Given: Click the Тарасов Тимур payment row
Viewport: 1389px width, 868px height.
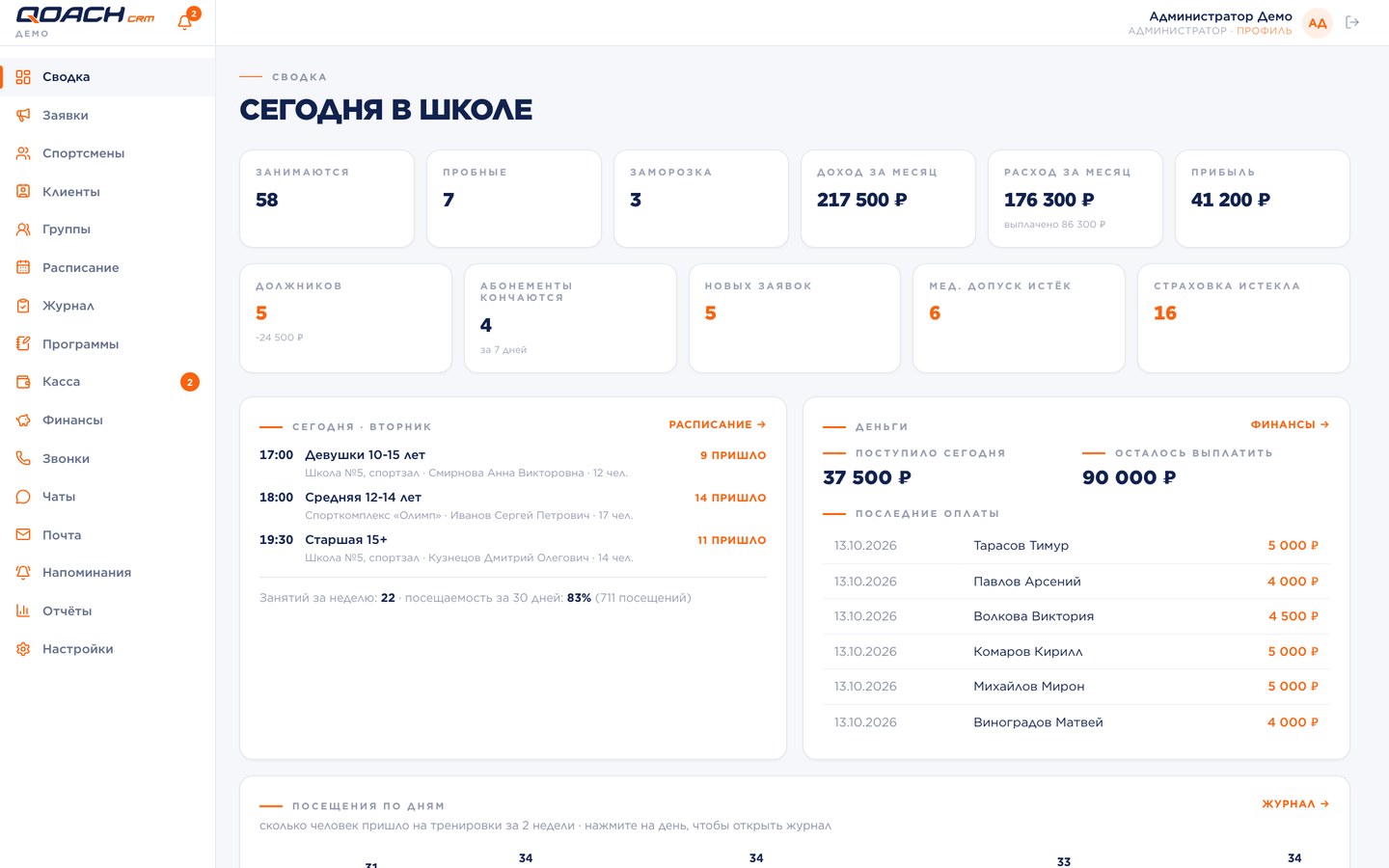Looking at the screenshot, I should pos(1076,546).
